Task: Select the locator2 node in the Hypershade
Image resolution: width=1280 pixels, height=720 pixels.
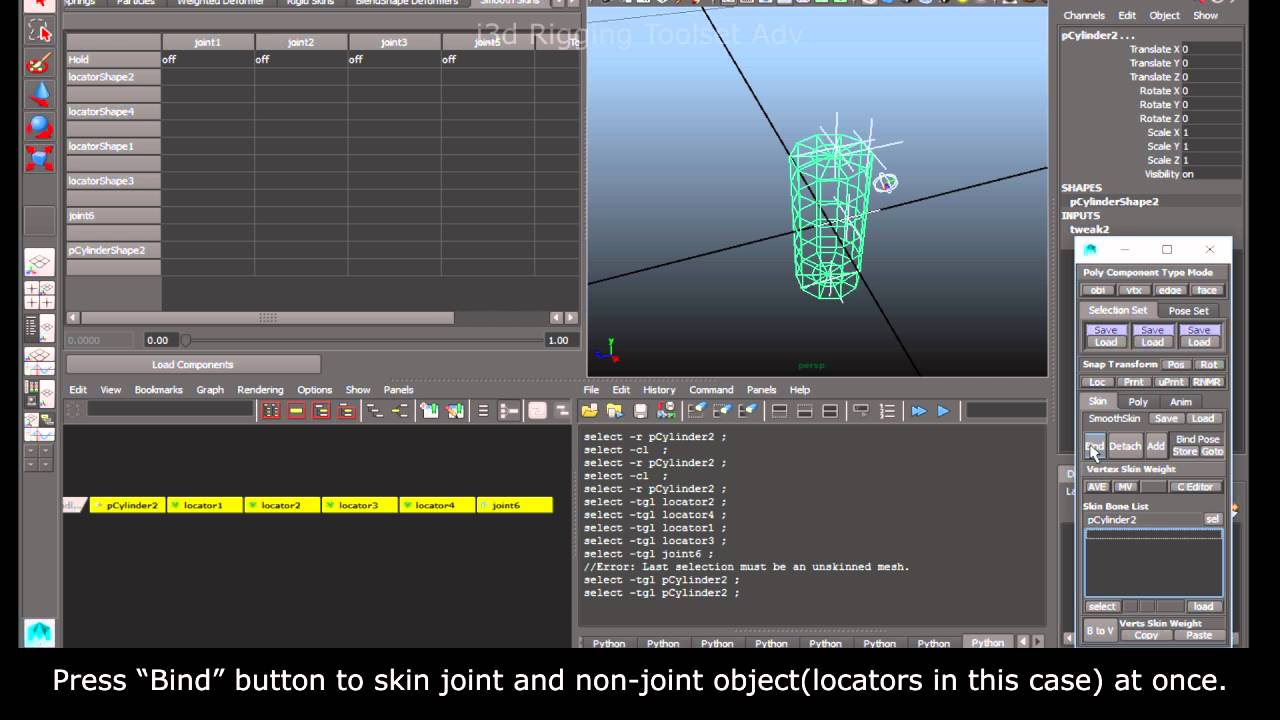Action: coord(281,505)
